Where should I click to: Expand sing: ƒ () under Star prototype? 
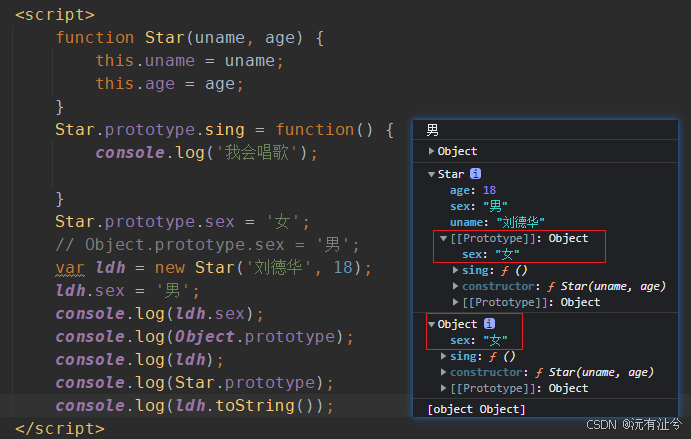tap(455, 270)
